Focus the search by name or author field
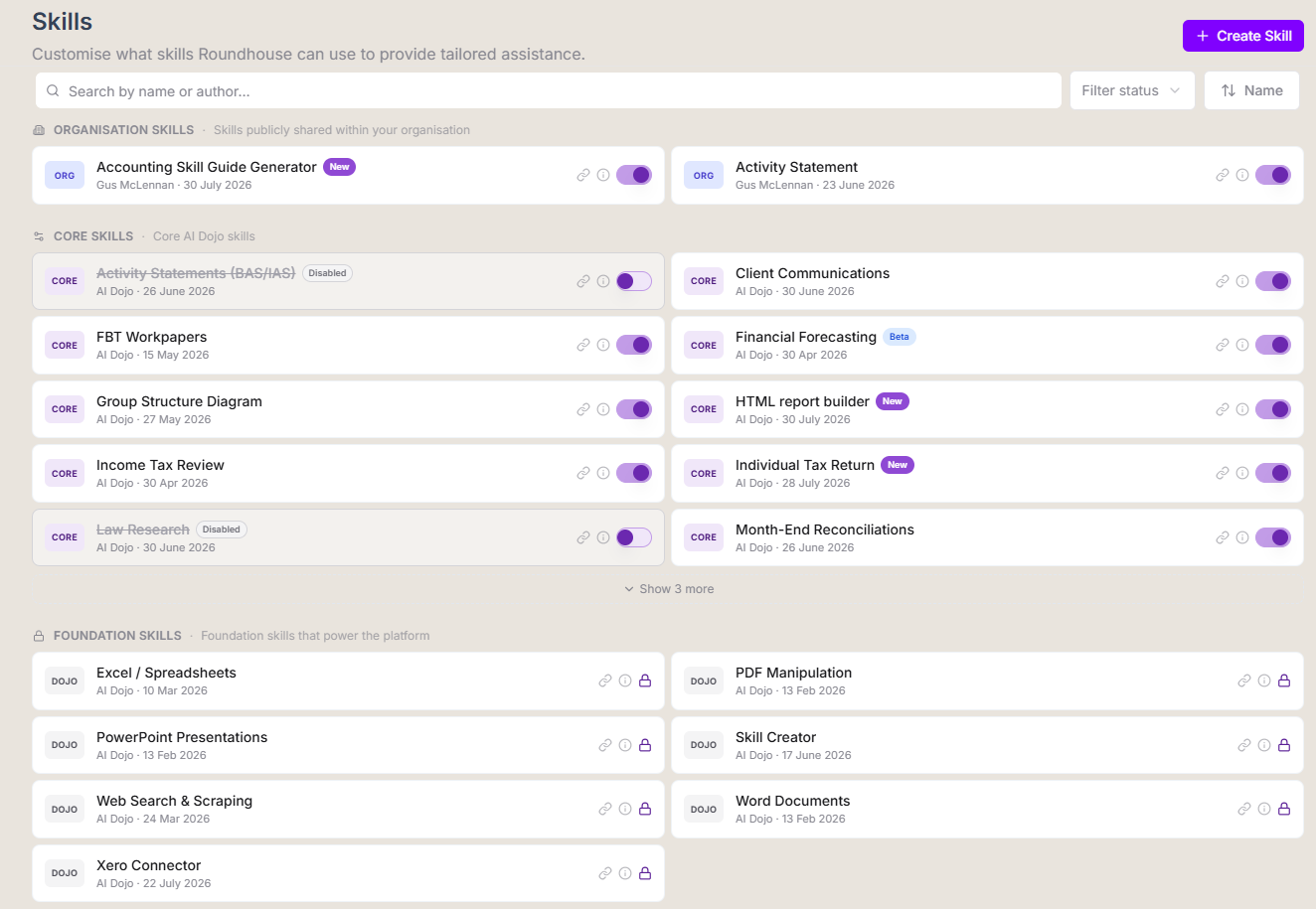The image size is (1316, 909). 549,90
